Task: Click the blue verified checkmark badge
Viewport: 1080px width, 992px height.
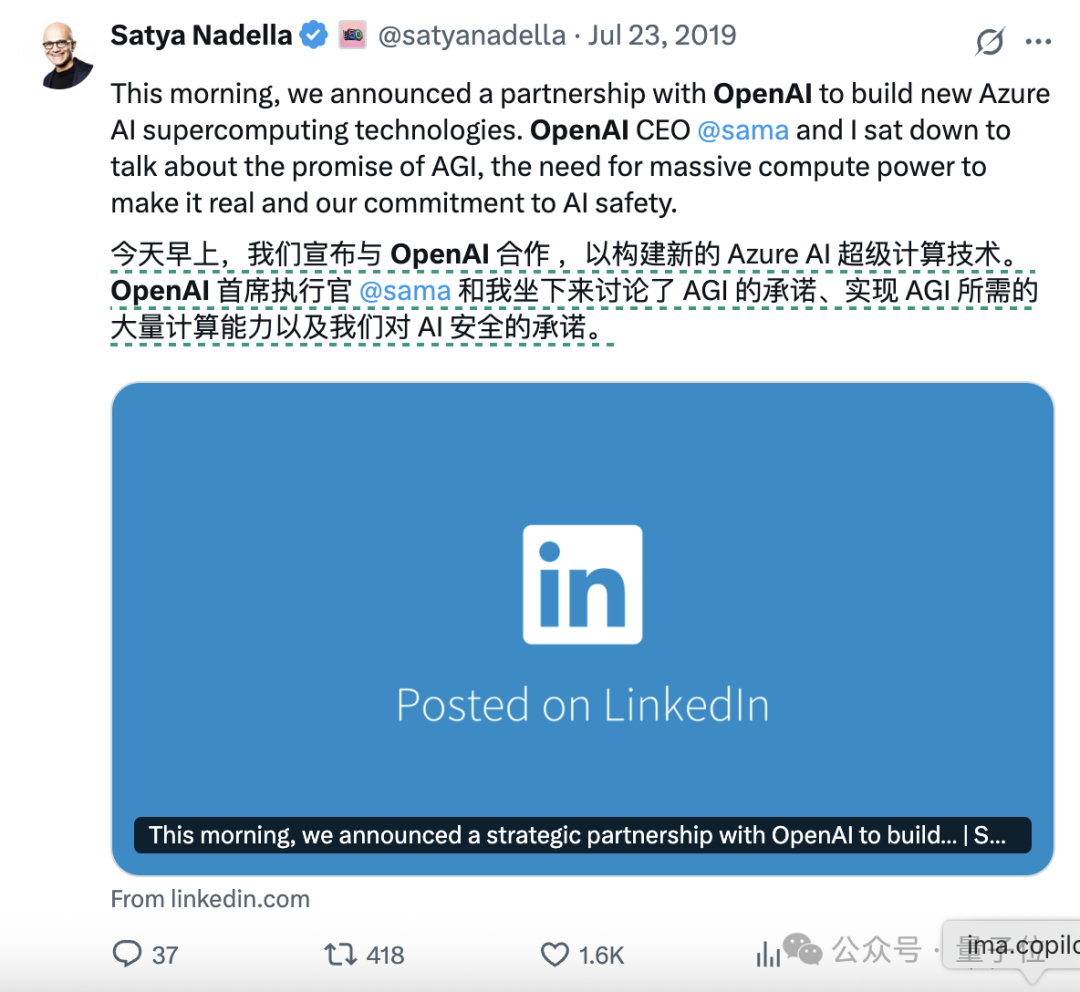Action: 312,34
